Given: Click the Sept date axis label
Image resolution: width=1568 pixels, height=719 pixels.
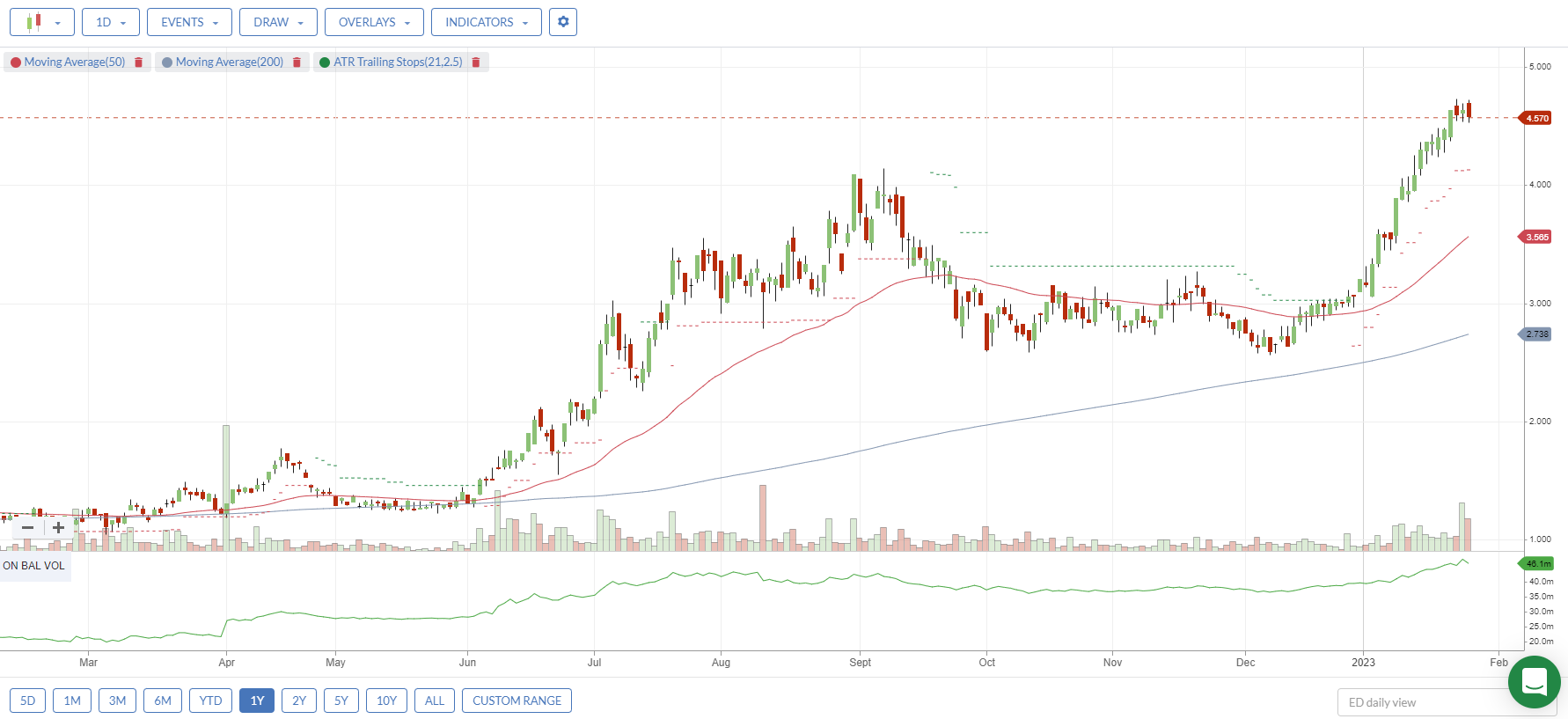Looking at the screenshot, I should click(x=861, y=663).
